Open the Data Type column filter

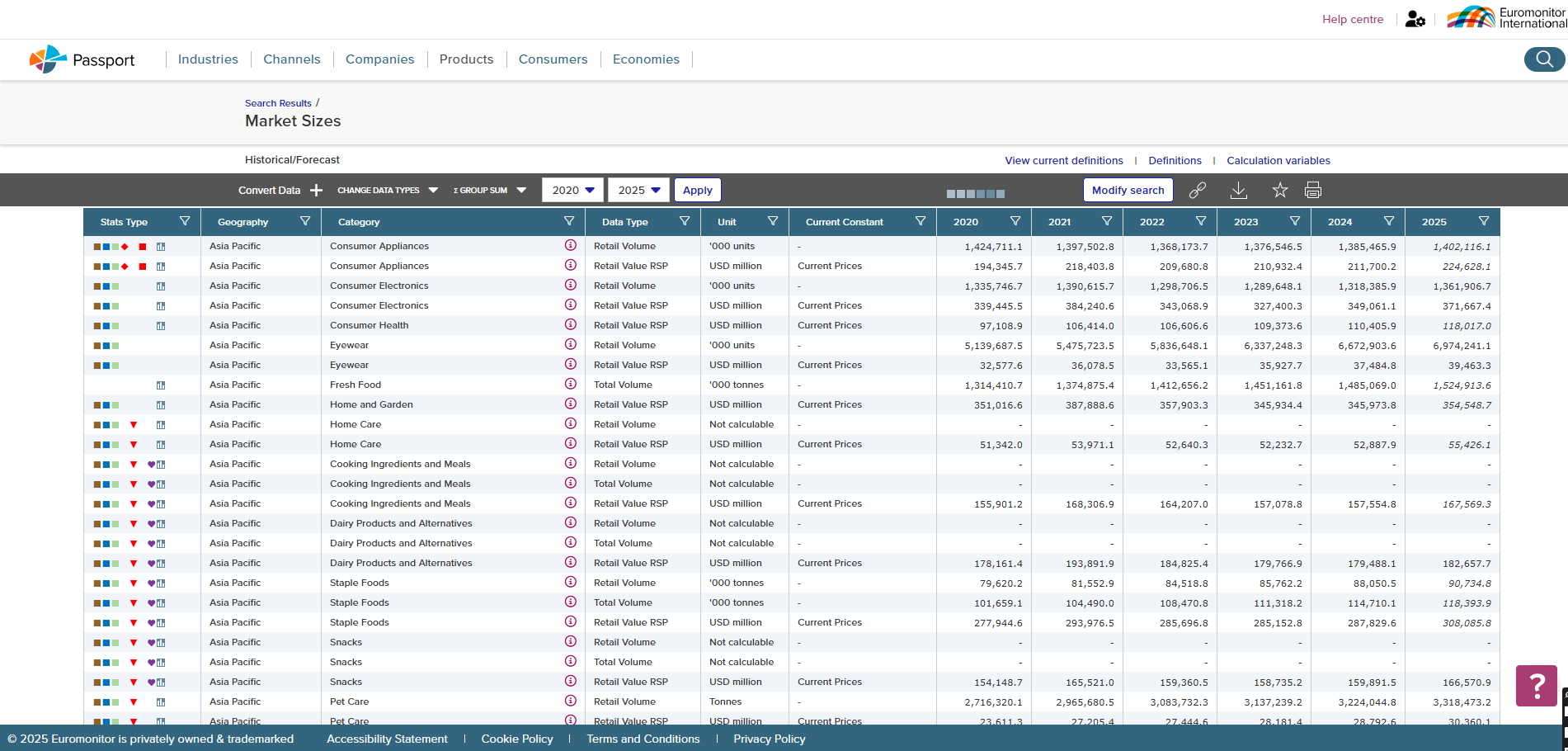(685, 221)
